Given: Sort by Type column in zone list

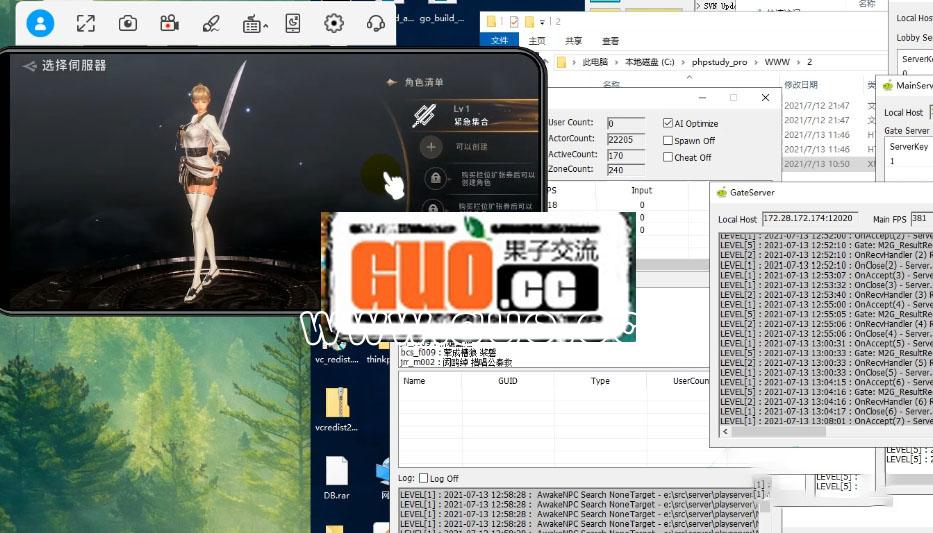Looking at the screenshot, I should click(600, 381).
